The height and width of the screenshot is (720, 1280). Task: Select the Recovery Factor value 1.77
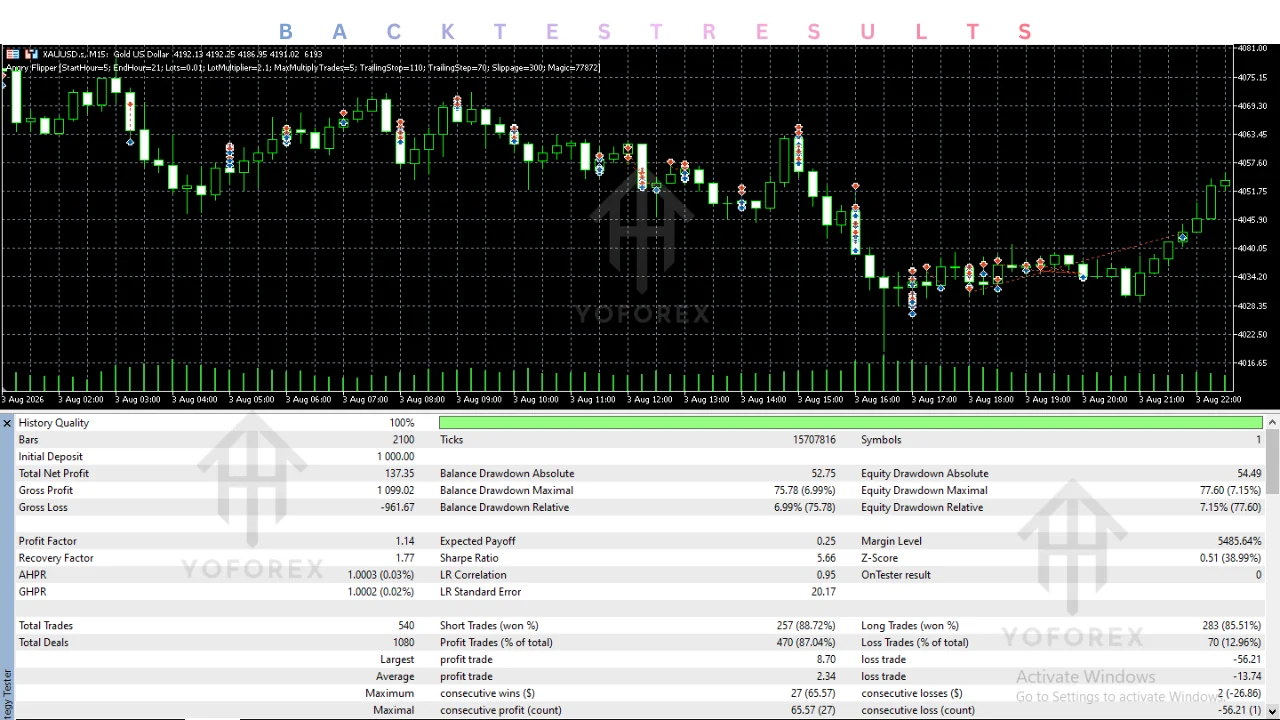[x=404, y=559]
